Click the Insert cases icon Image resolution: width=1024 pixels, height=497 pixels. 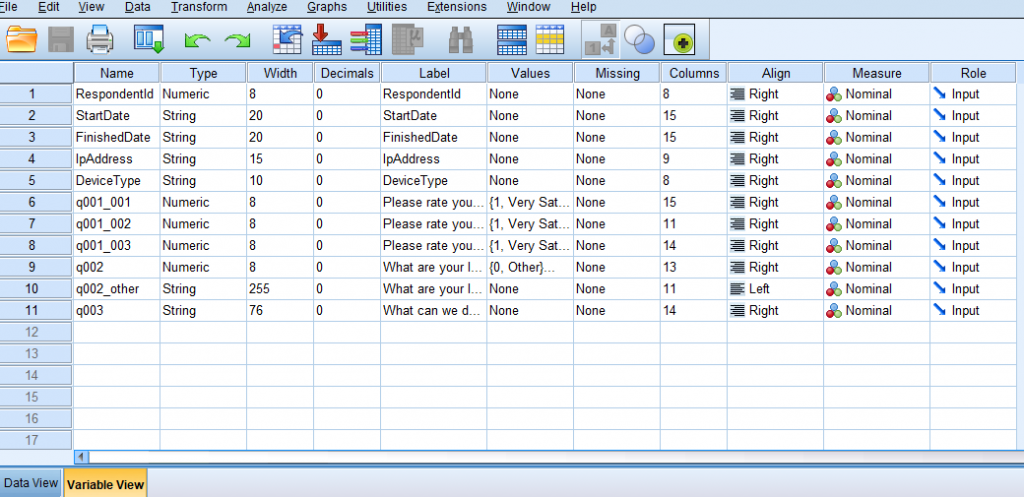click(511, 40)
